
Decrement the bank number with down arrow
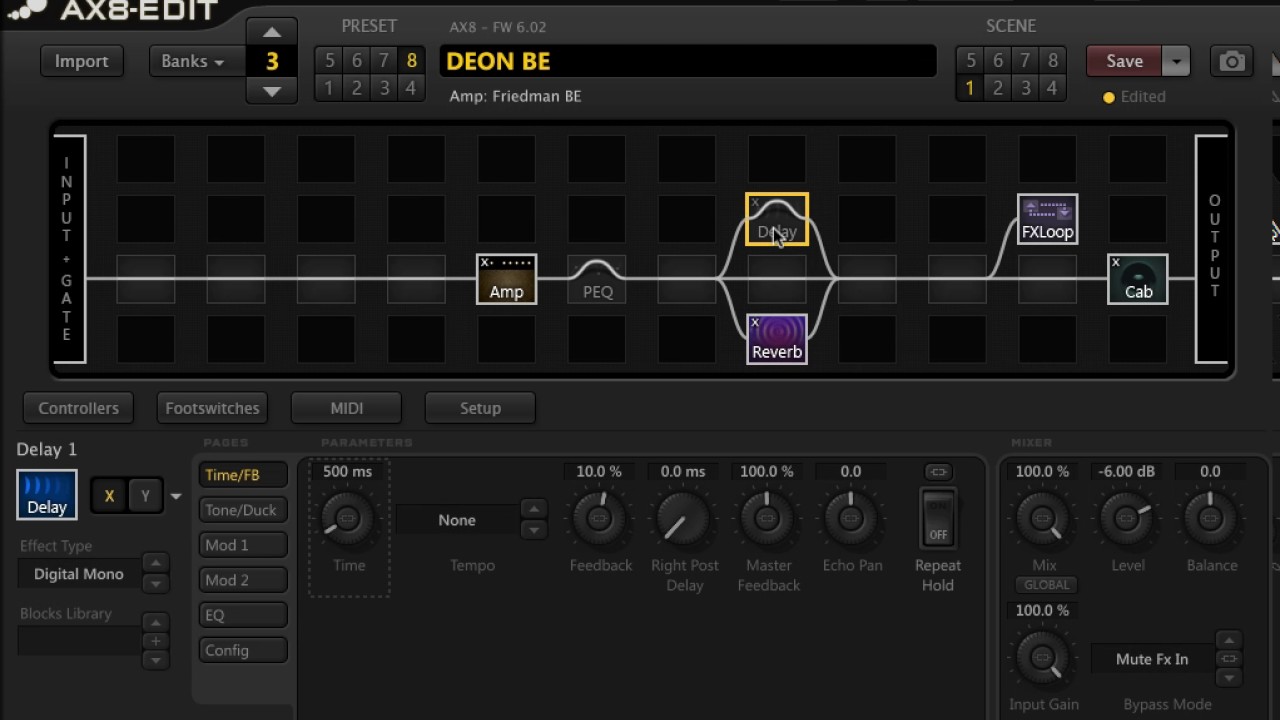point(271,90)
